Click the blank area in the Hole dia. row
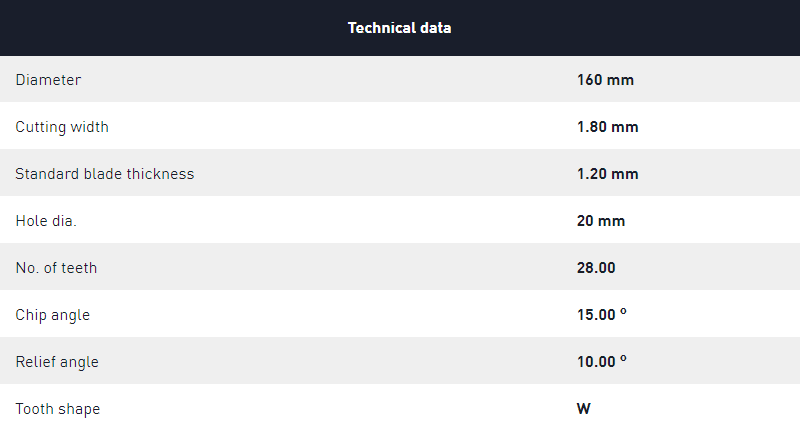800x424 pixels. (x=327, y=220)
